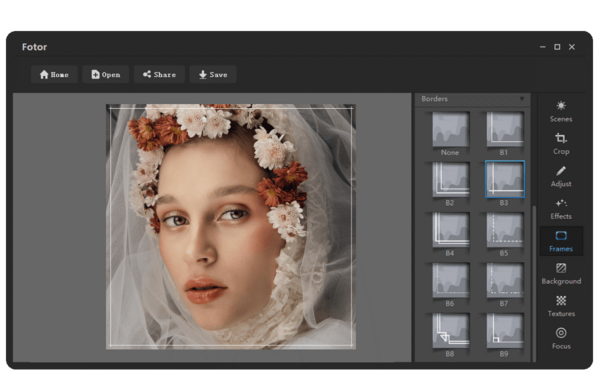600x383 pixels.
Task: Click the Home button
Action: coord(54,74)
